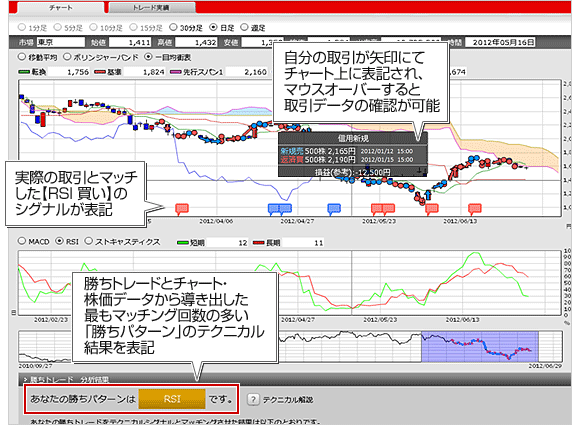Select the MACD indicator option
This screenshot has height=425, width=580.
pos(22,241)
